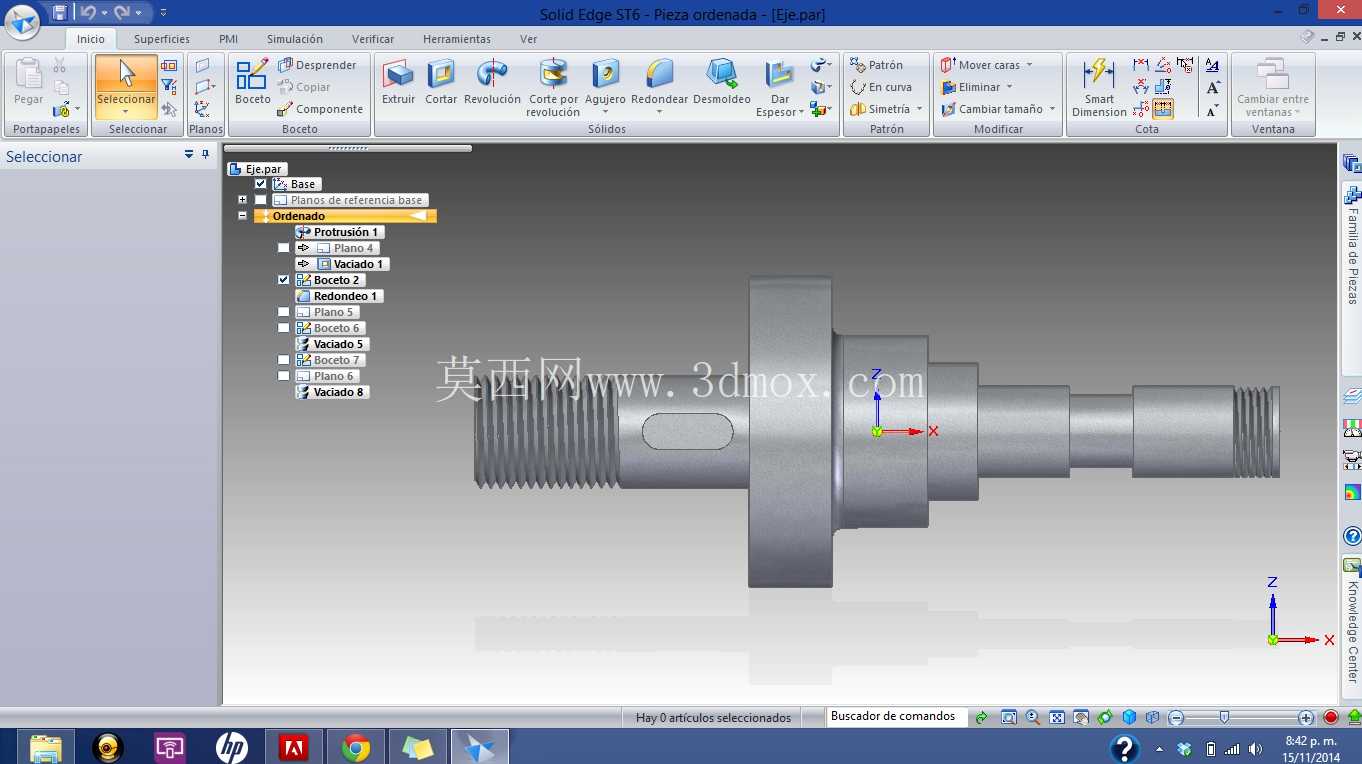The image size is (1362, 764).
Task: Toggle the Base checkbox in the tree
Action: tap(261, 184)
